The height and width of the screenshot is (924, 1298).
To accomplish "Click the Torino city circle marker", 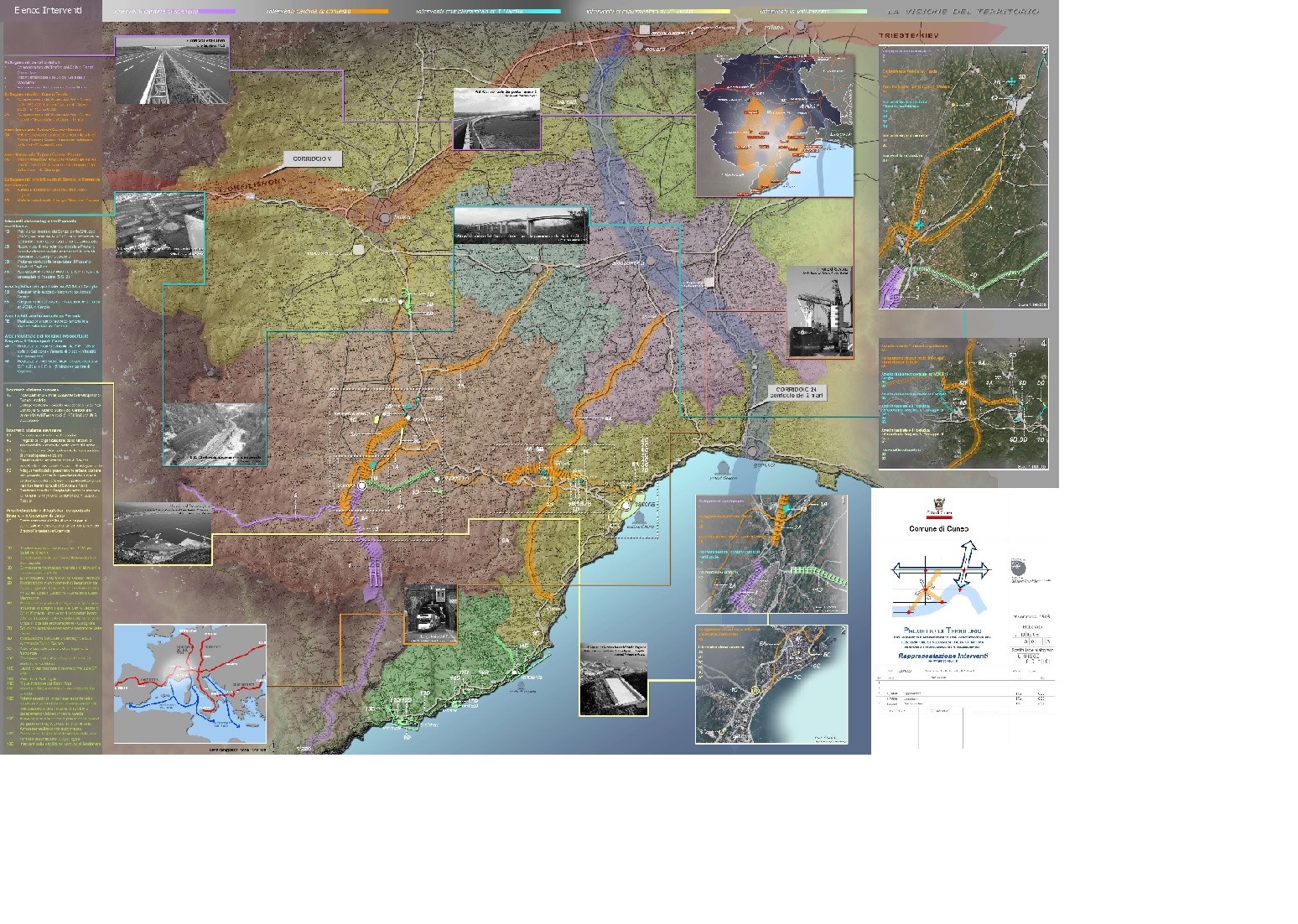I will coord(385,218).
